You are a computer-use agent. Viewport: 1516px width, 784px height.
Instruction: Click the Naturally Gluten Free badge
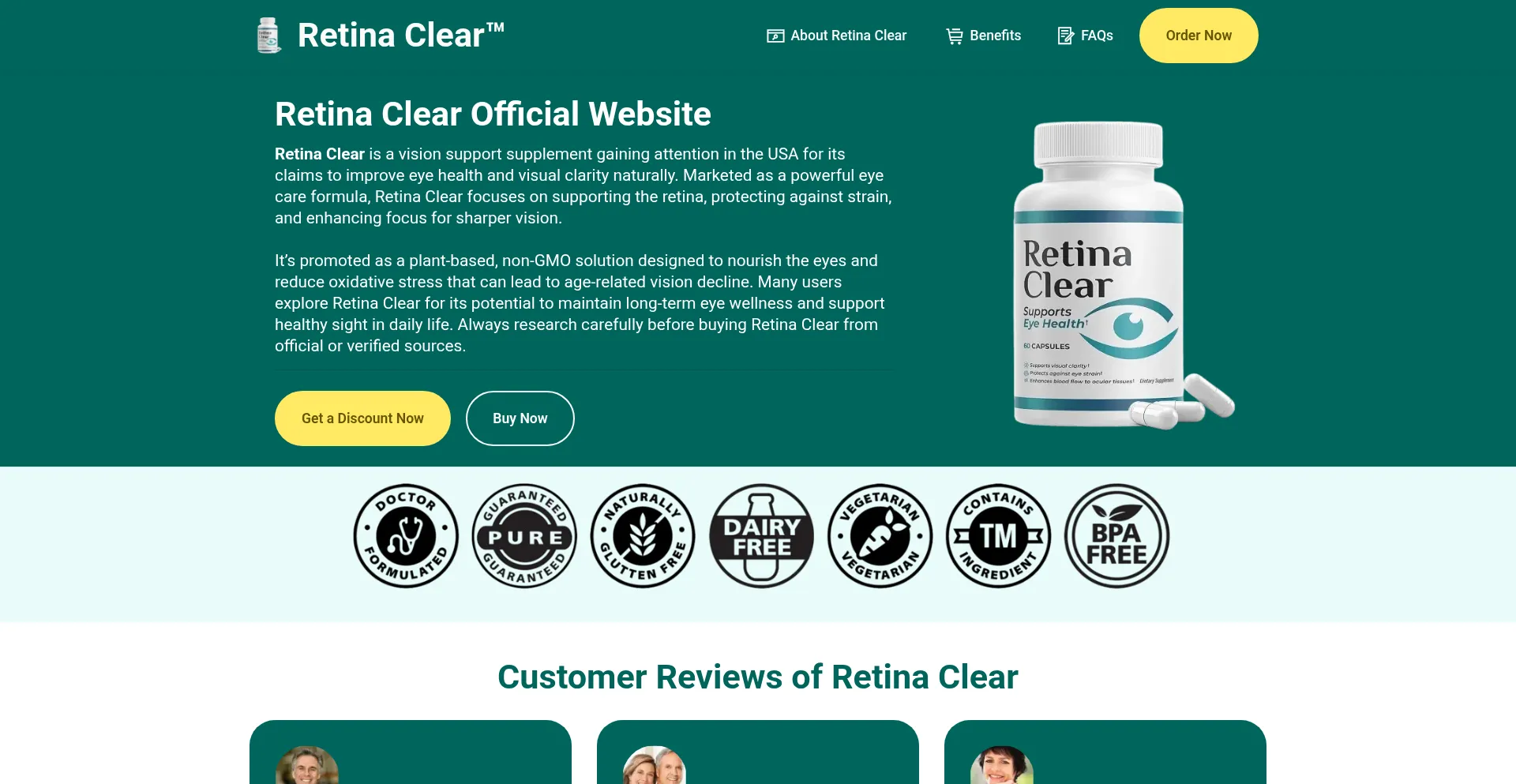coord(643,536)
